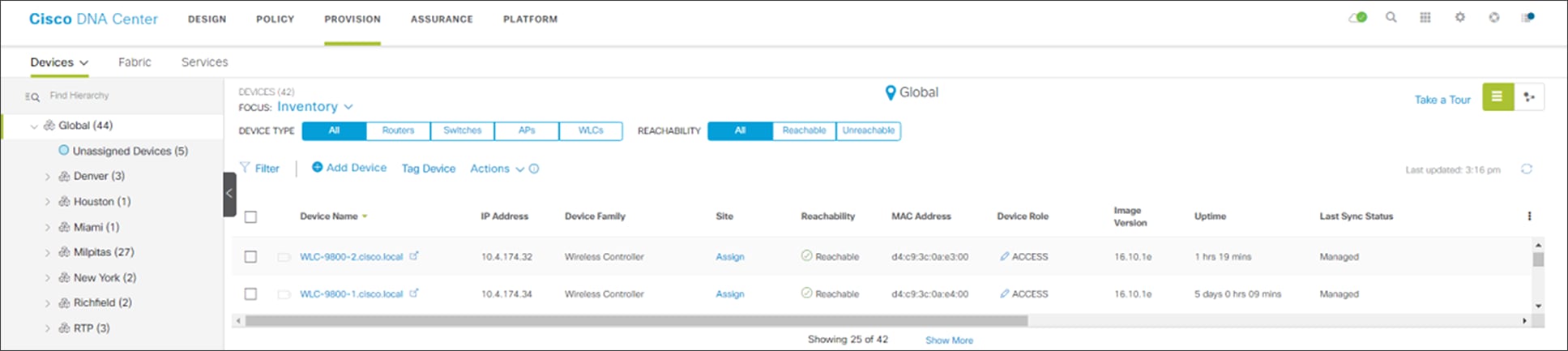Filter device type to Routers

point(398,131)
